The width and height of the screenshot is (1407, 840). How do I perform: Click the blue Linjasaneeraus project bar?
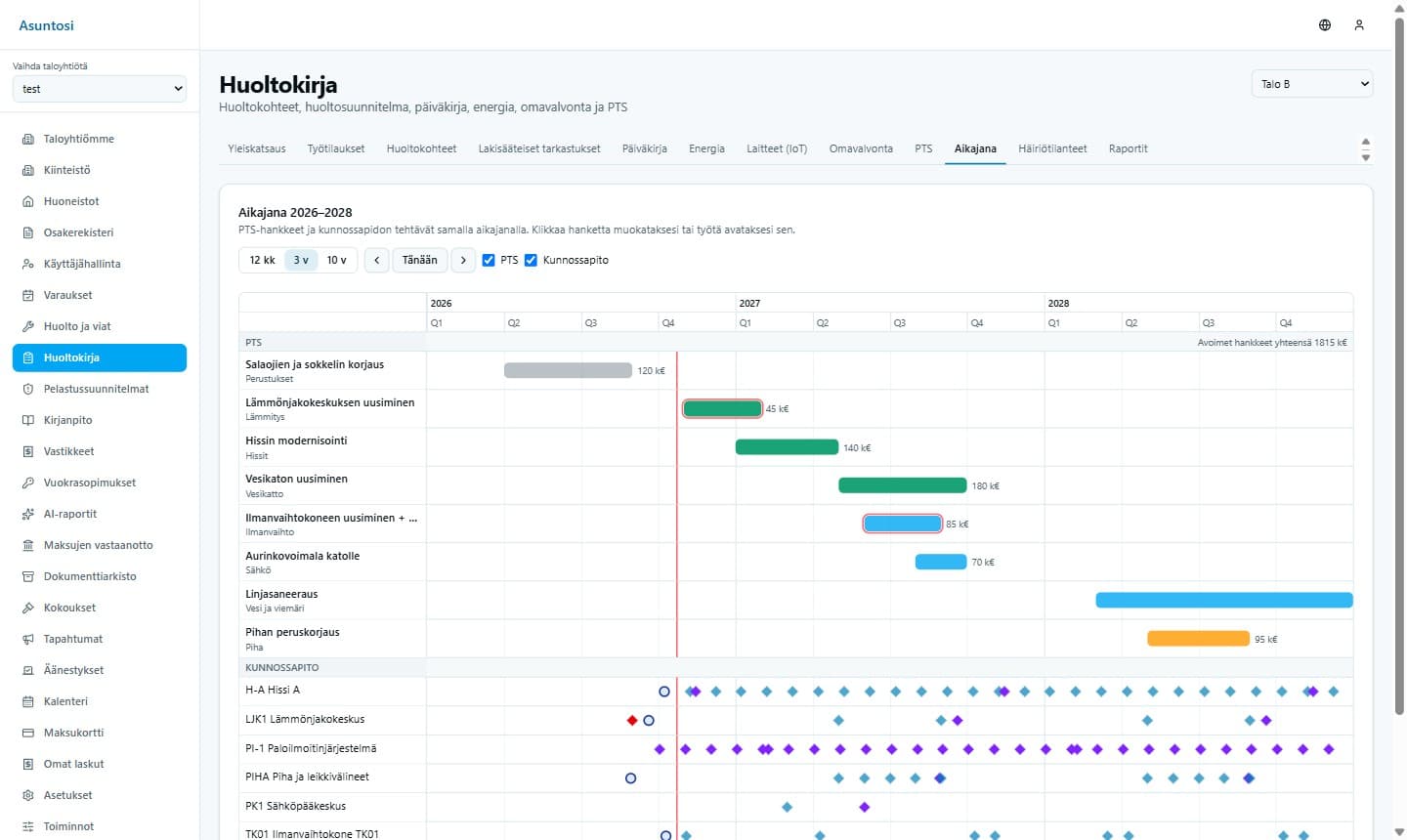coord(1224,601)
